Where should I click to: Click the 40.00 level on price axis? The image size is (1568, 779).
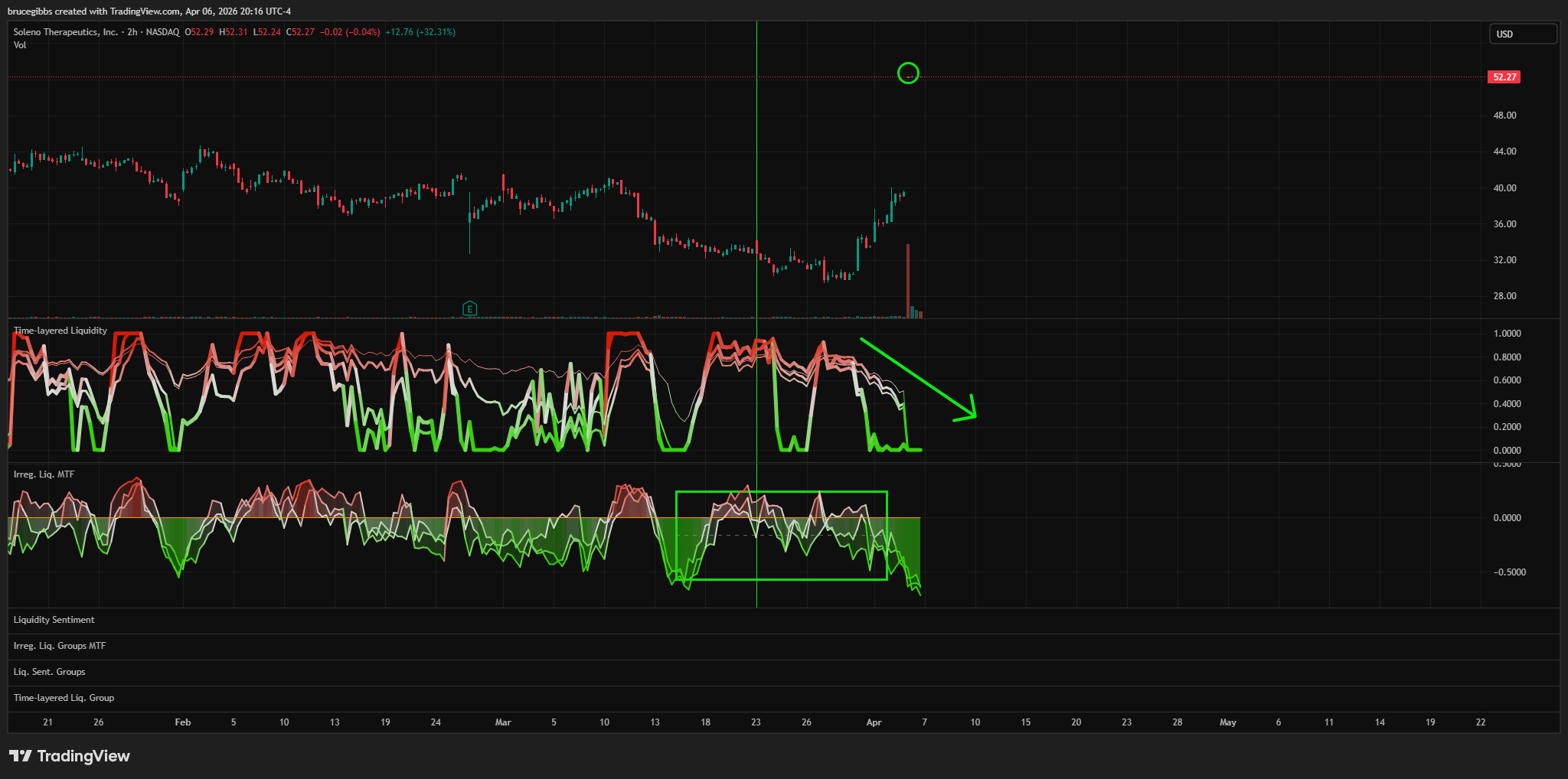click(x=1504, y=188)
